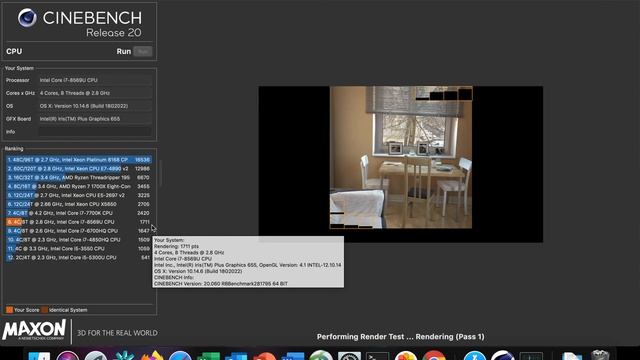The image size is (640, 360).
Task: Select the Xeon E5-2697 v2 ranking row
Action: coord(78,195)
